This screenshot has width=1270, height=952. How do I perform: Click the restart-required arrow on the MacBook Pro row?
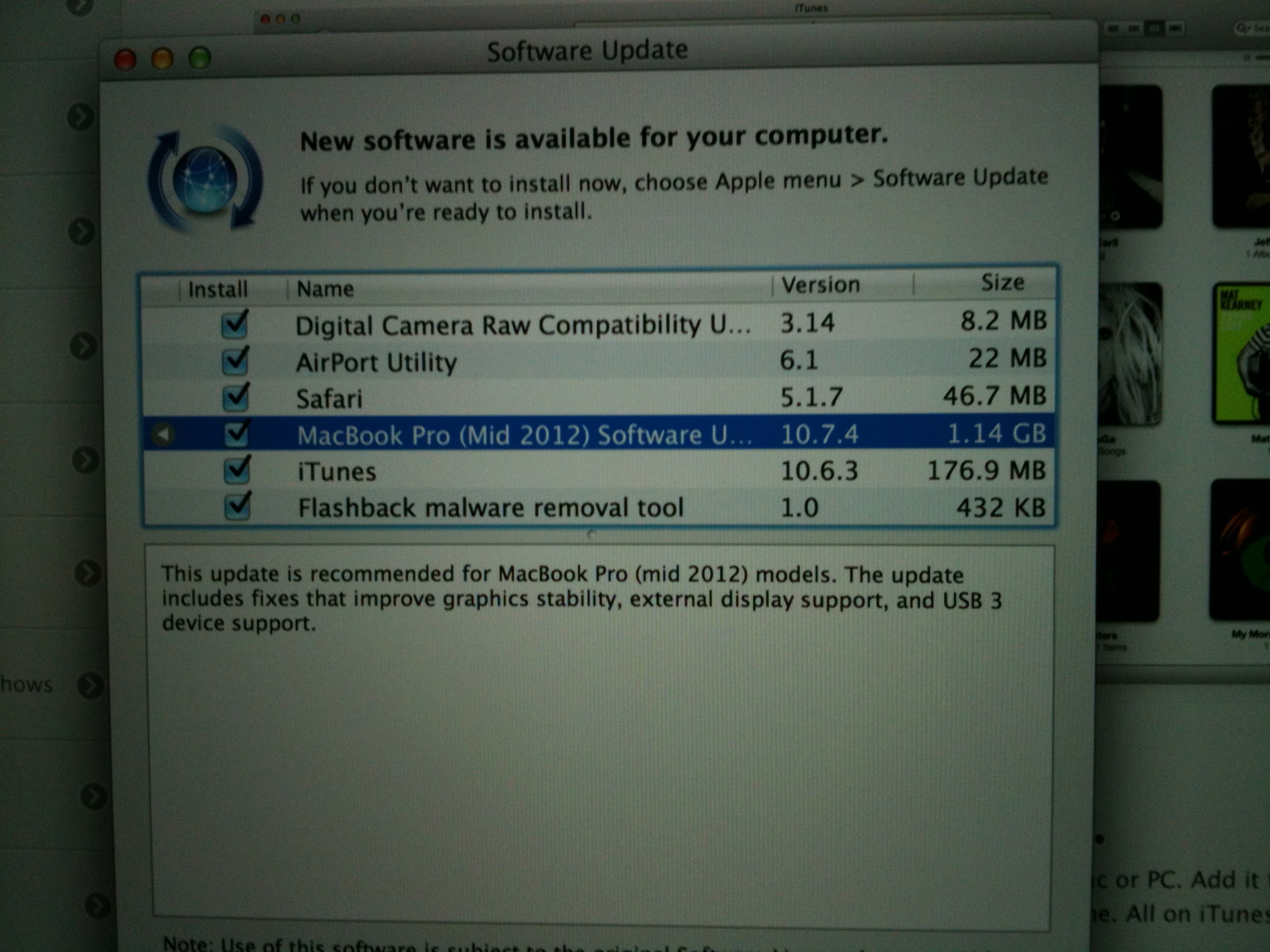(163, 434)
